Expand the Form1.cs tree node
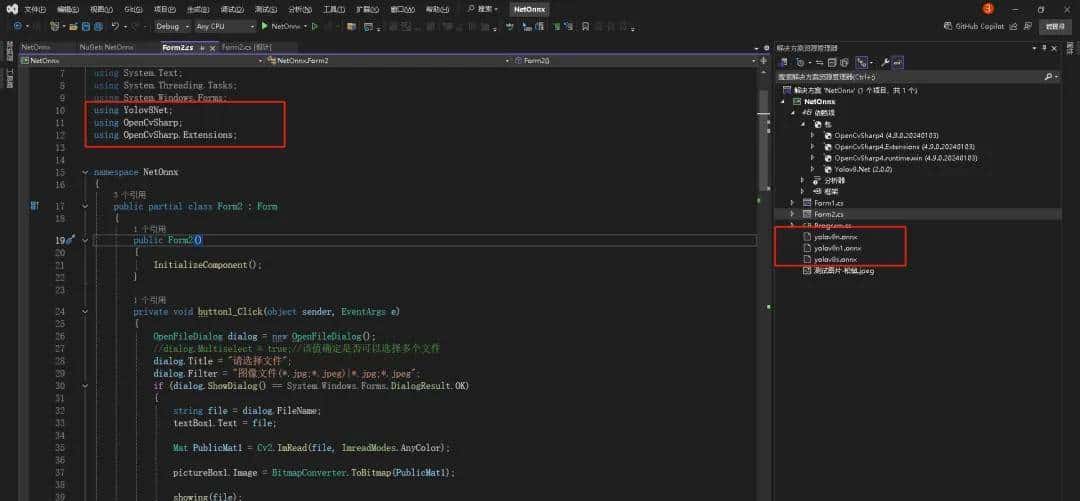Image resolution: width=1080 pixels, height=501 pixels. point(792,203)
